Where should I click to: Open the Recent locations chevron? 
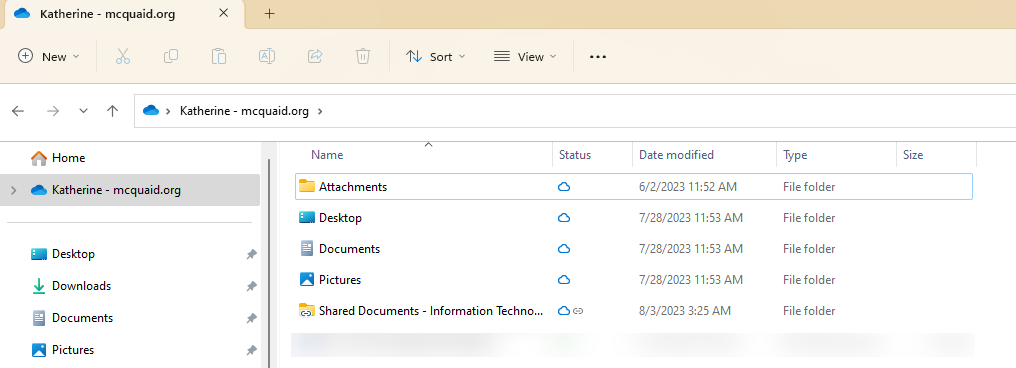tap(84, 111)
